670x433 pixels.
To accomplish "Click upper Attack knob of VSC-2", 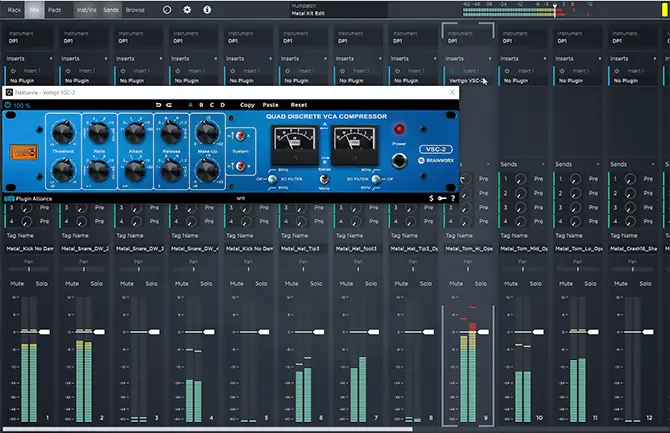I will (x=135, y=132).
